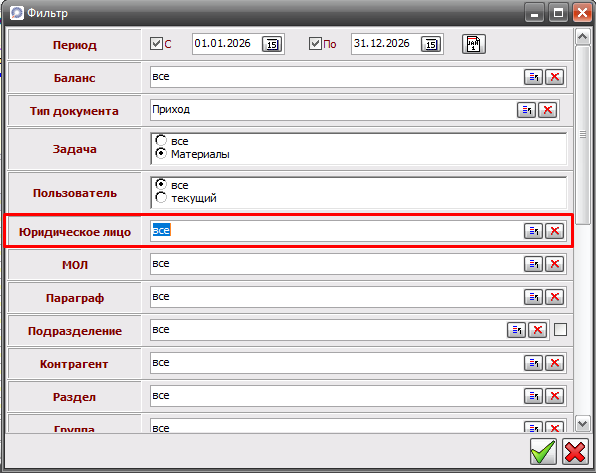Cancel filter with red cross button
This screenshot has width=596, height=473.
575,451
